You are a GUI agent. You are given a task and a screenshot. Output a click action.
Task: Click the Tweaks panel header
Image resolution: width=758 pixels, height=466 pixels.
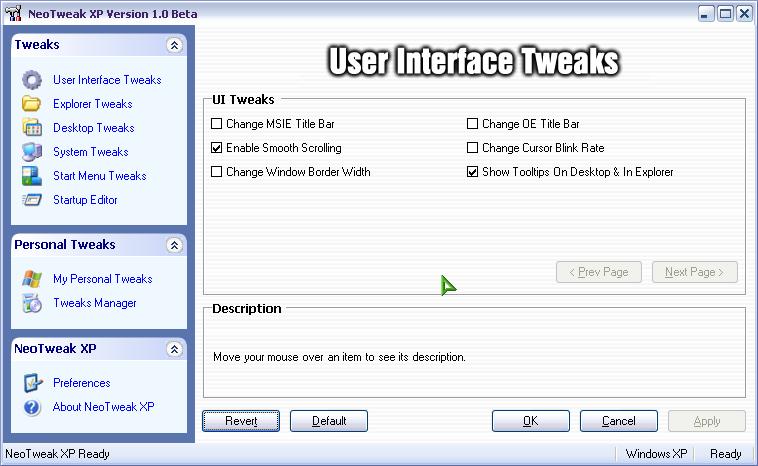99,45
